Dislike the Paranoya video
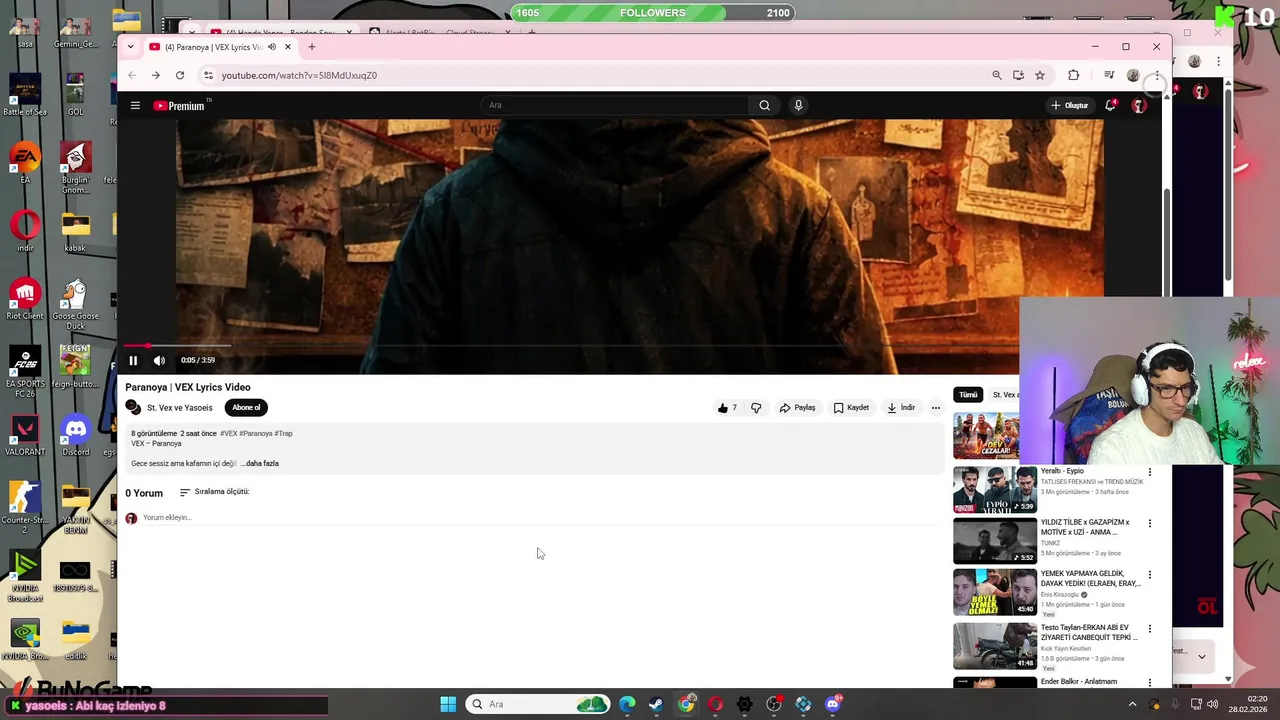1280x720 pixels. tap(756, 408)
